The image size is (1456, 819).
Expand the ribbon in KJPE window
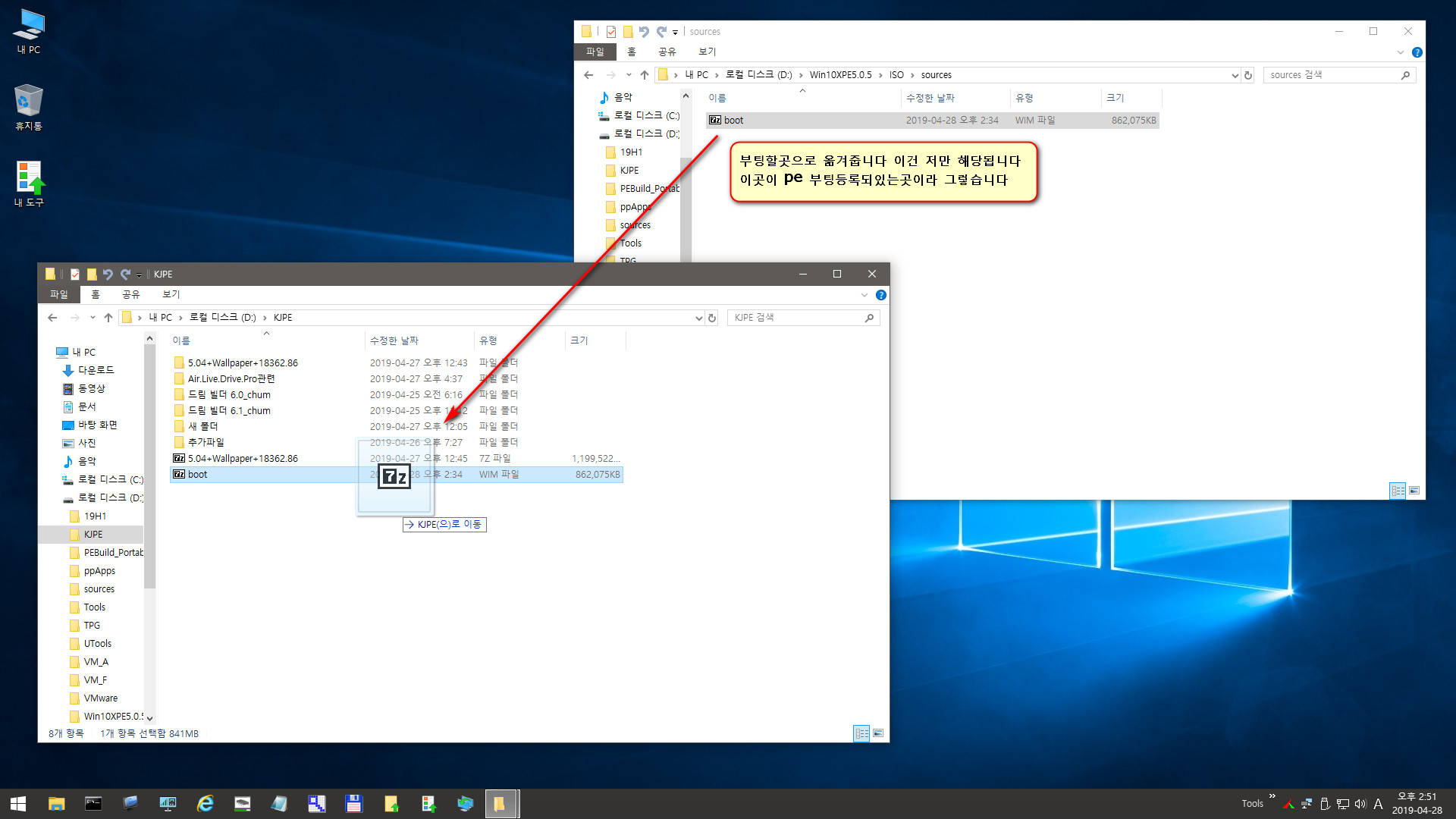(864, 294)
